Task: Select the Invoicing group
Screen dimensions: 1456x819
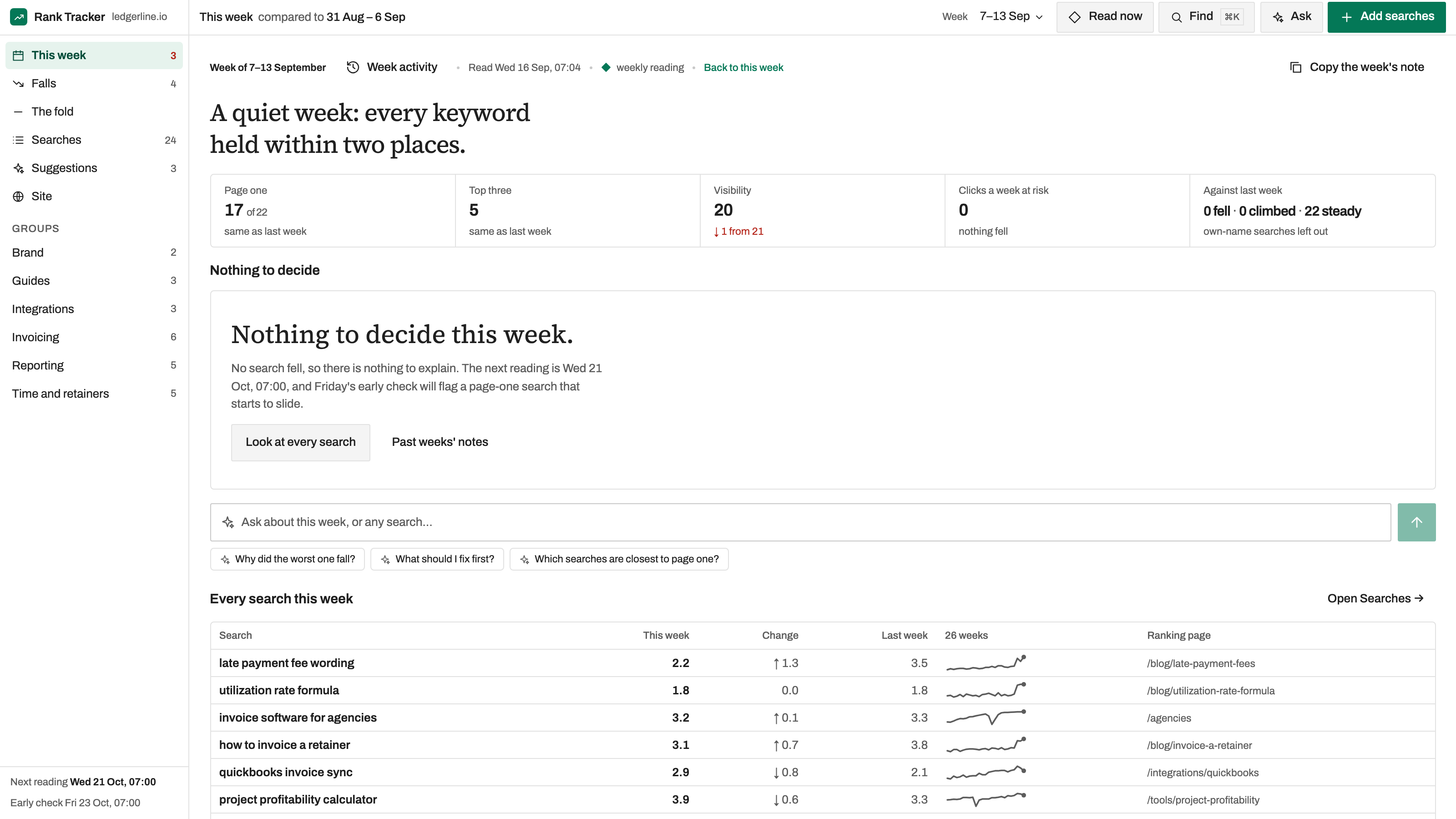Action: 94,338
